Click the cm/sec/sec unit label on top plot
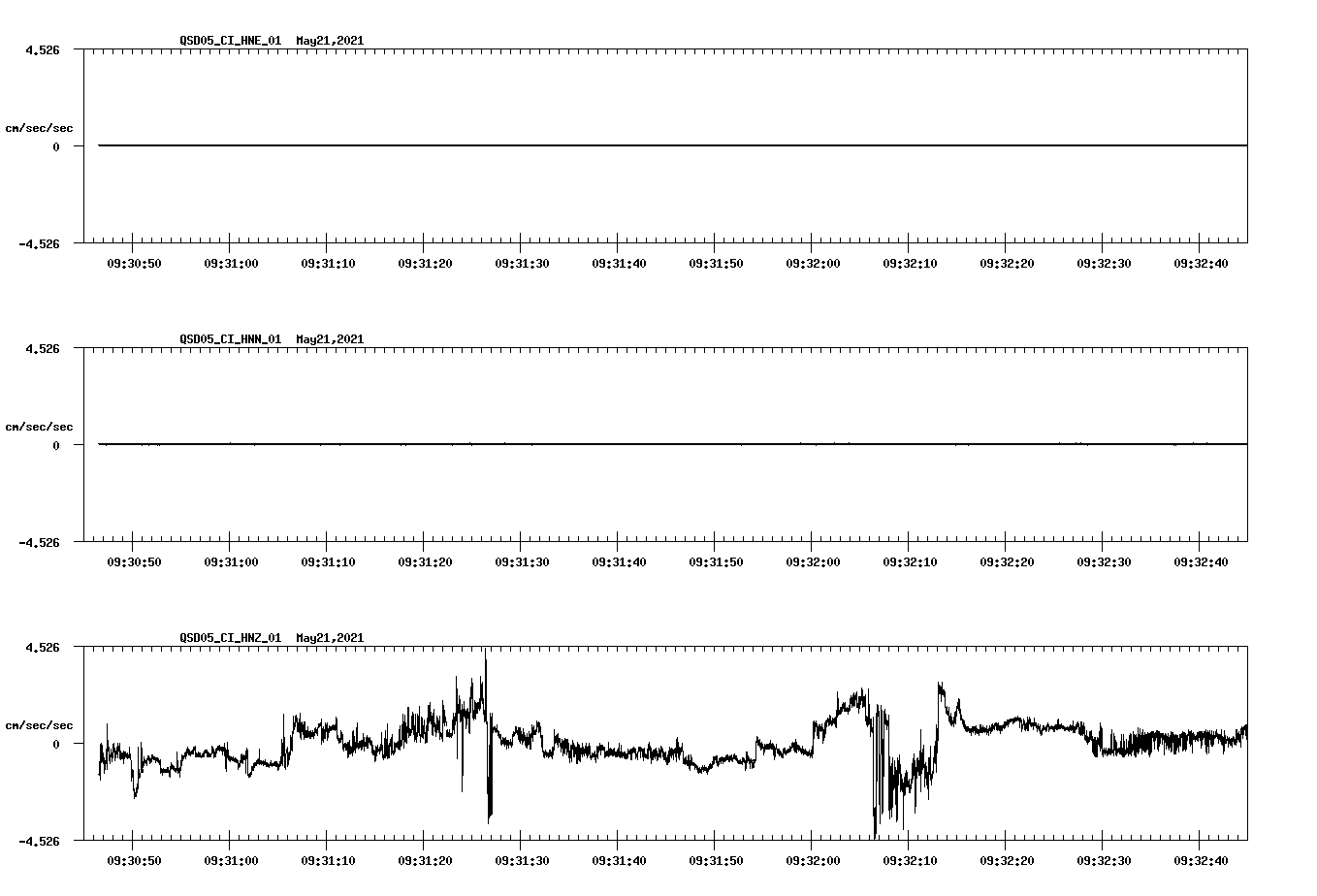The width and height of the screenshot is (1317, 896). [x=40, y=126]
